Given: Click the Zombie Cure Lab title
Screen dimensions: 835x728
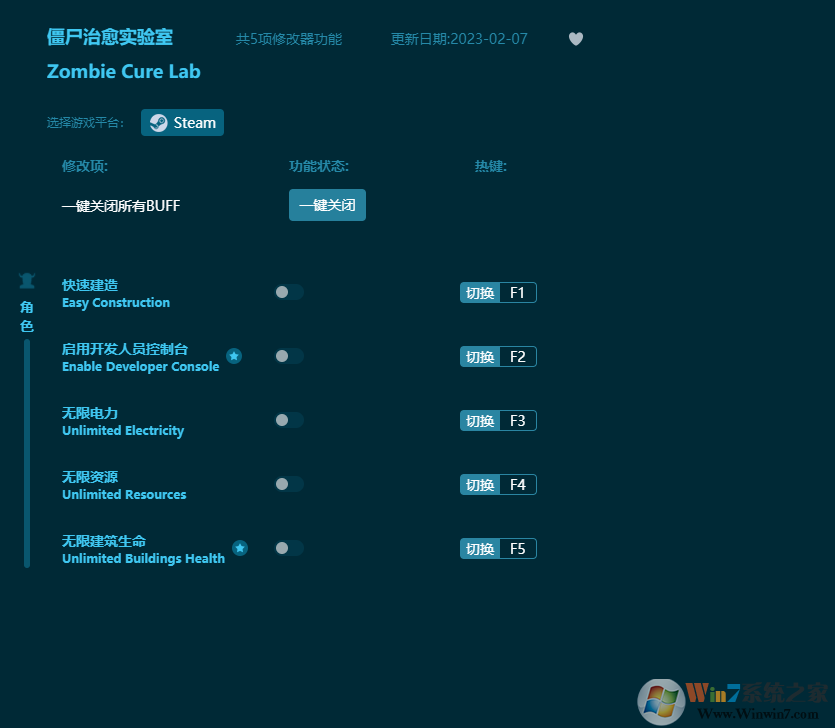Looking at the screenshot, I should pos(124,71).
